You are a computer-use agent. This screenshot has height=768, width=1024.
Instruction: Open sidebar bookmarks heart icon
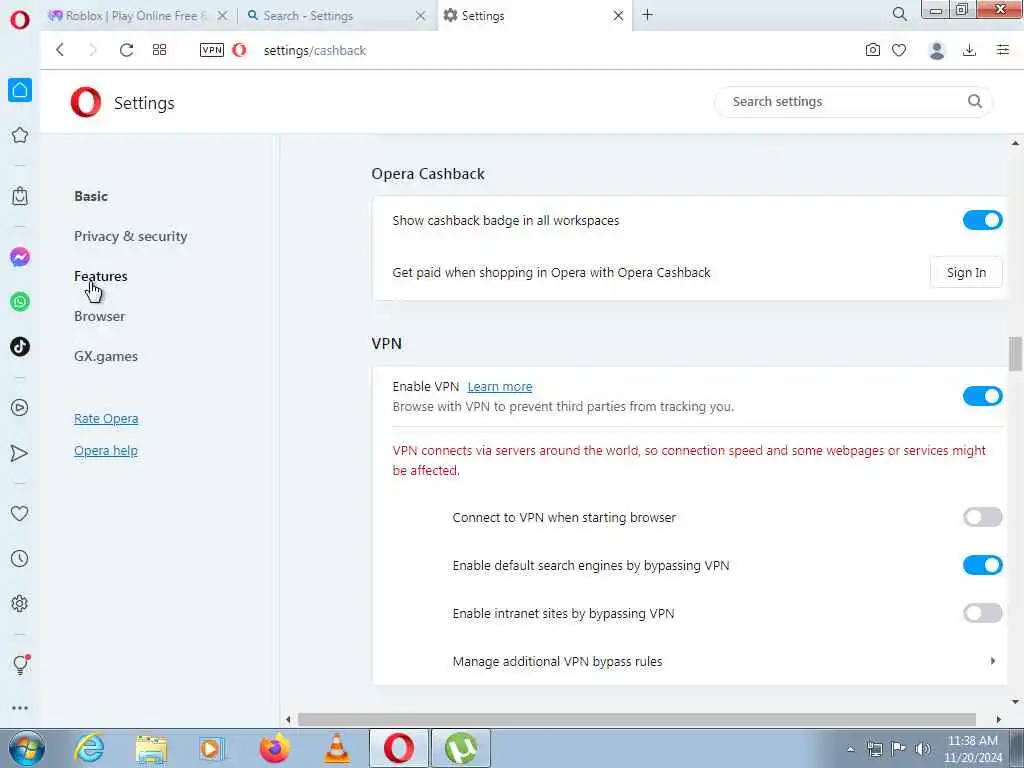point(20,513)
